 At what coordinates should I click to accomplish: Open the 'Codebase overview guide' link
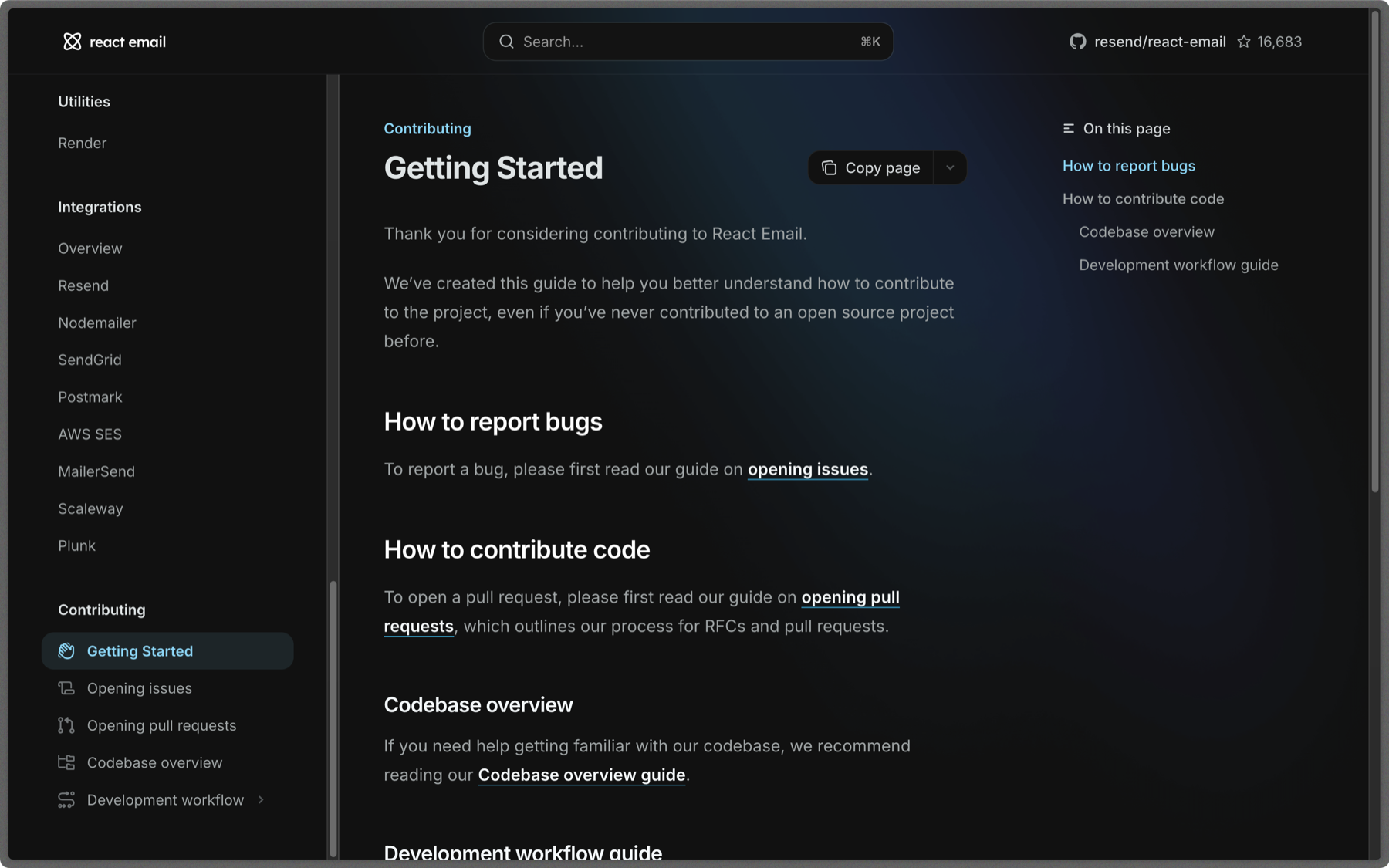581,775
